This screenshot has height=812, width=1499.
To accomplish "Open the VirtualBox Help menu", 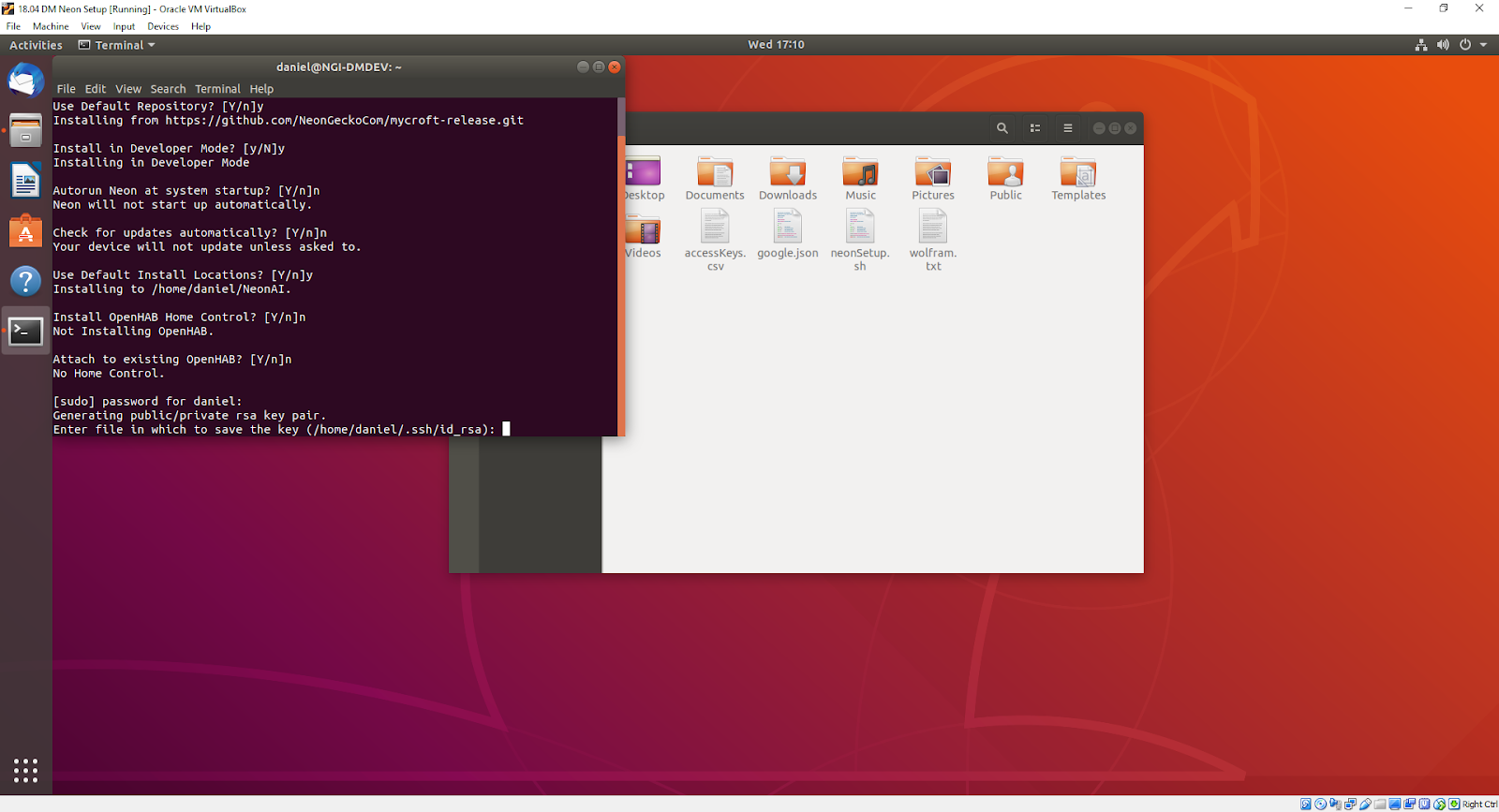I will pyautogui.click(x=200, y=26).
